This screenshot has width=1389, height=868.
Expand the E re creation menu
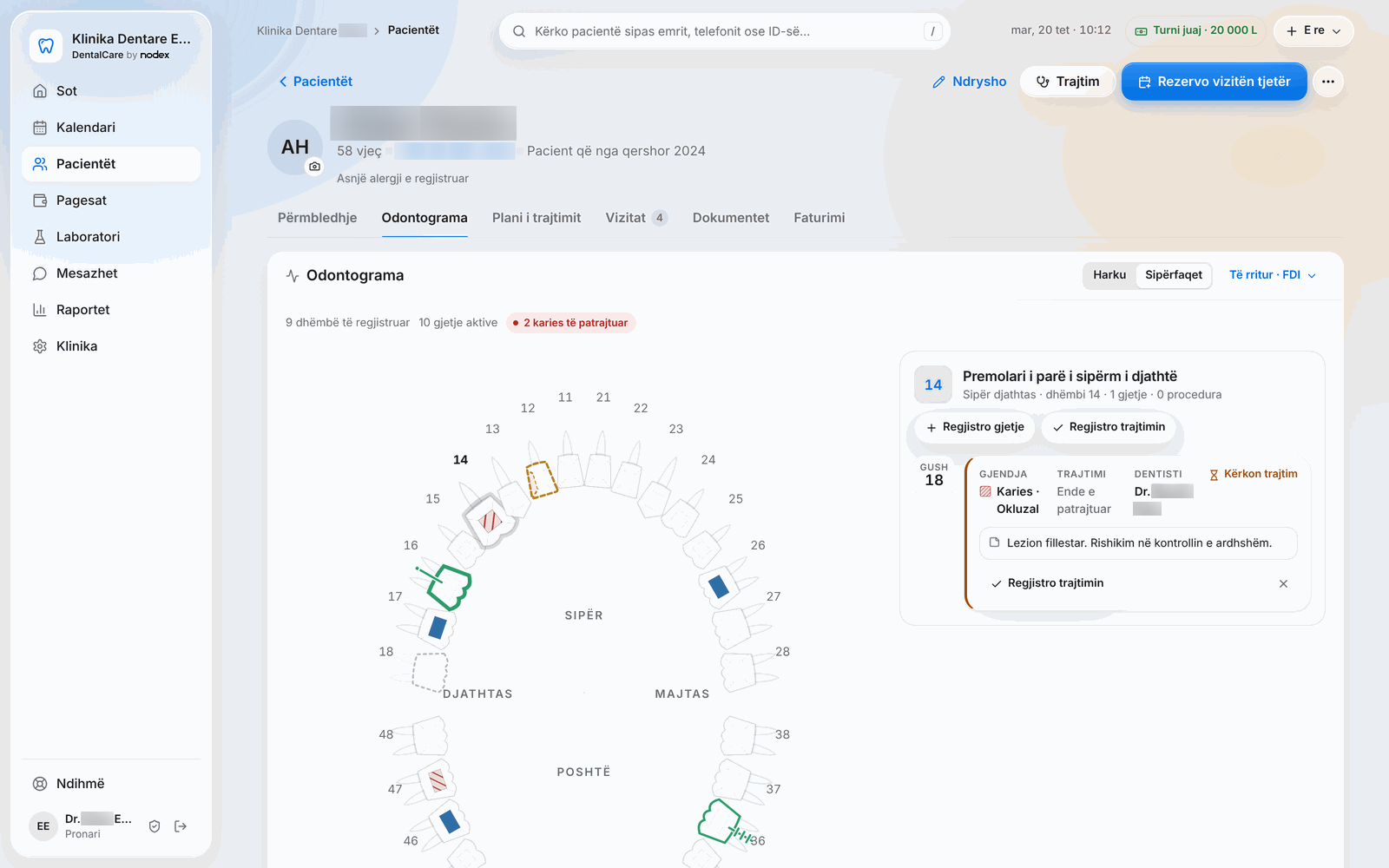tap(1313, 30)
